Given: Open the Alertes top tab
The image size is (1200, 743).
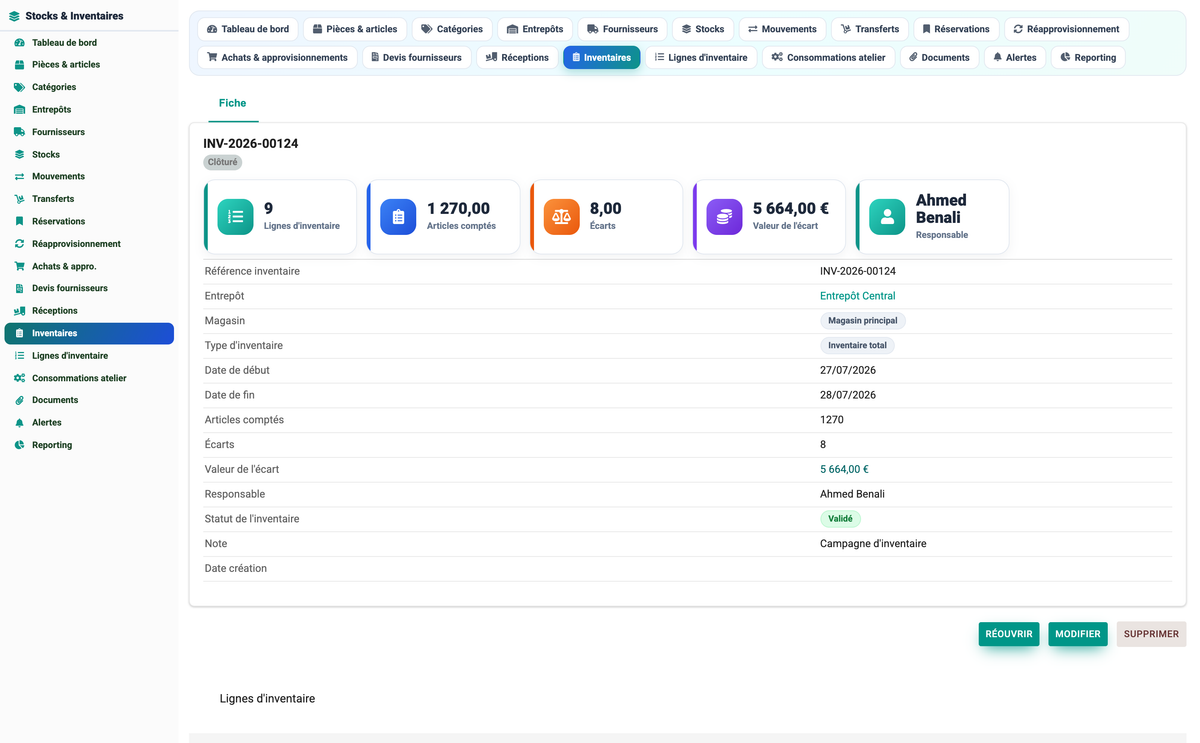Looking at the screenshot, I should coord(1015,57).
